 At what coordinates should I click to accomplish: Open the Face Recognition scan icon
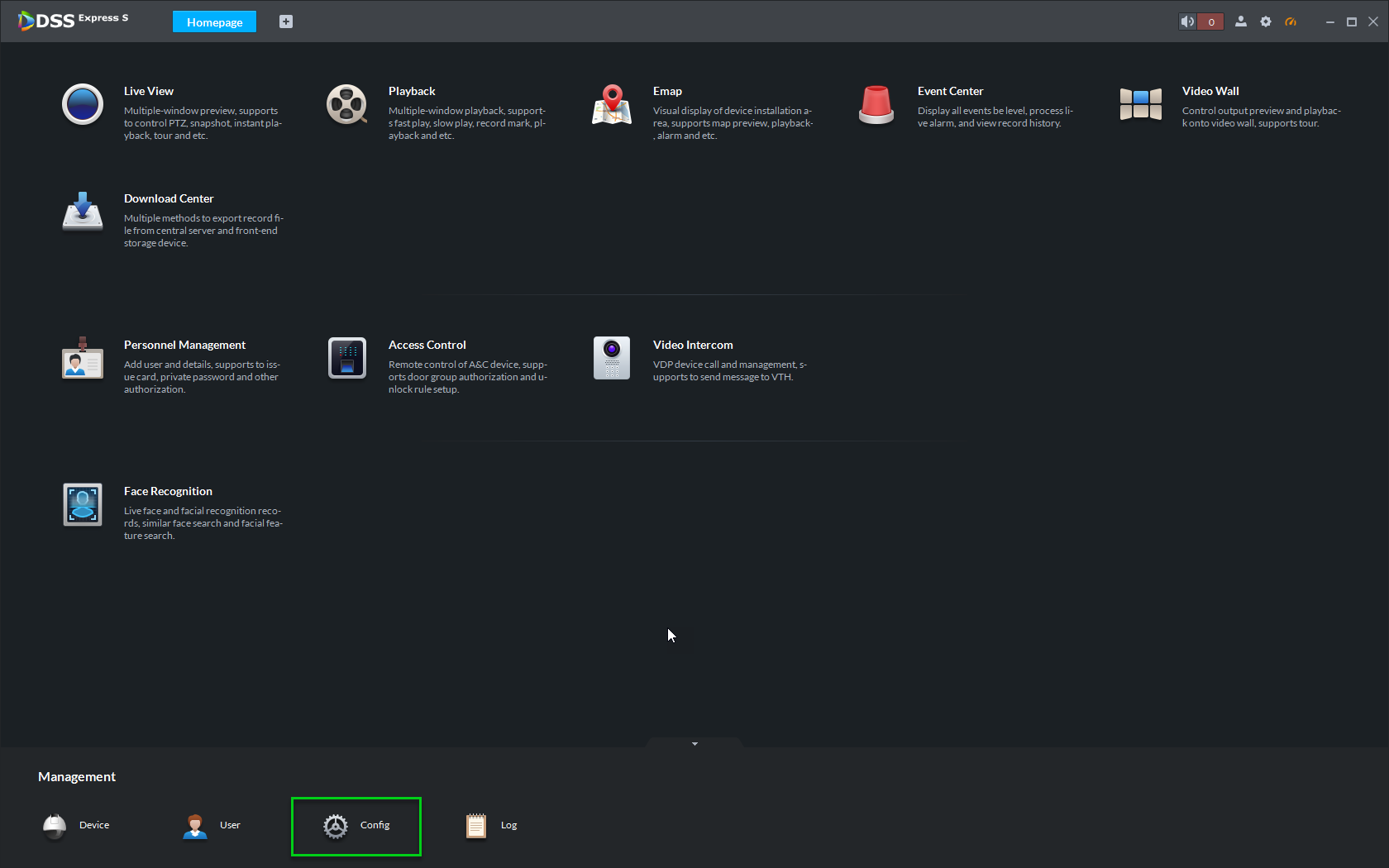(x=83, y=504)
